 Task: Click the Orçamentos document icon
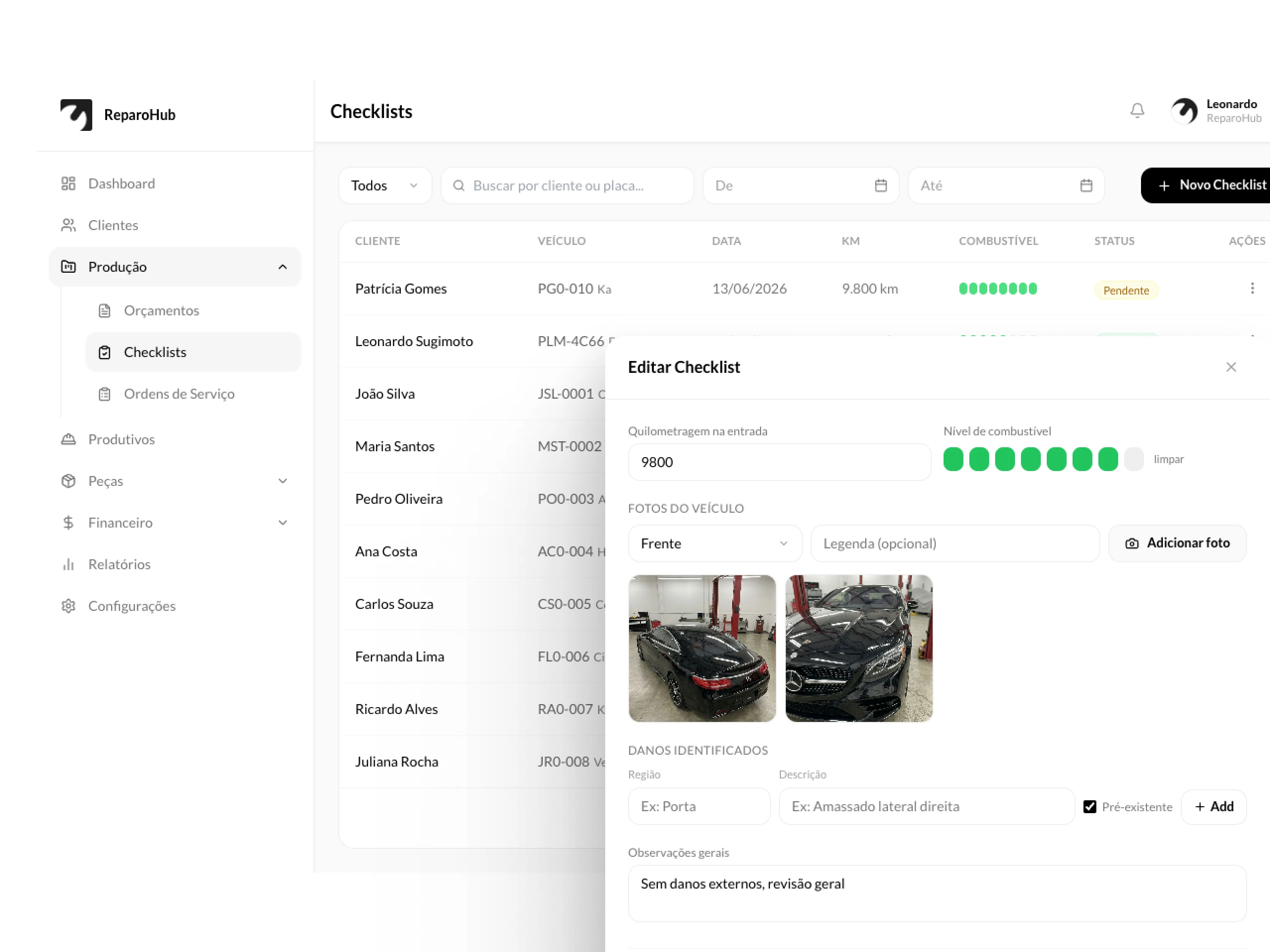[105, 310]
